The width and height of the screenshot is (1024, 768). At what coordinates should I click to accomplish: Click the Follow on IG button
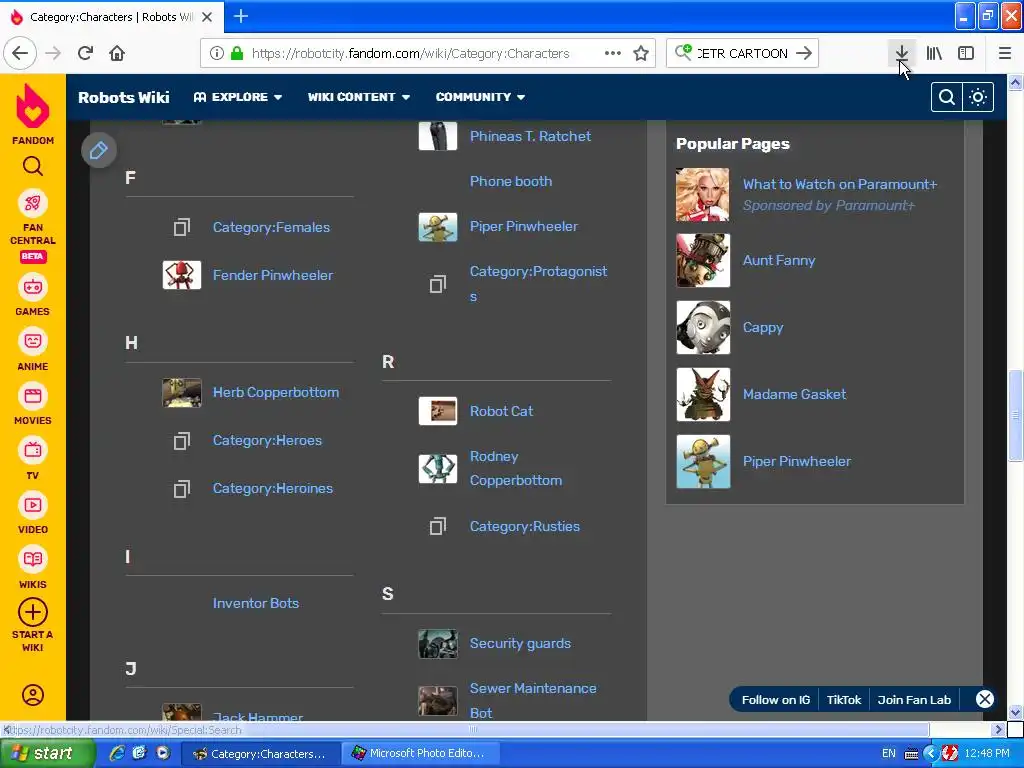775,699
